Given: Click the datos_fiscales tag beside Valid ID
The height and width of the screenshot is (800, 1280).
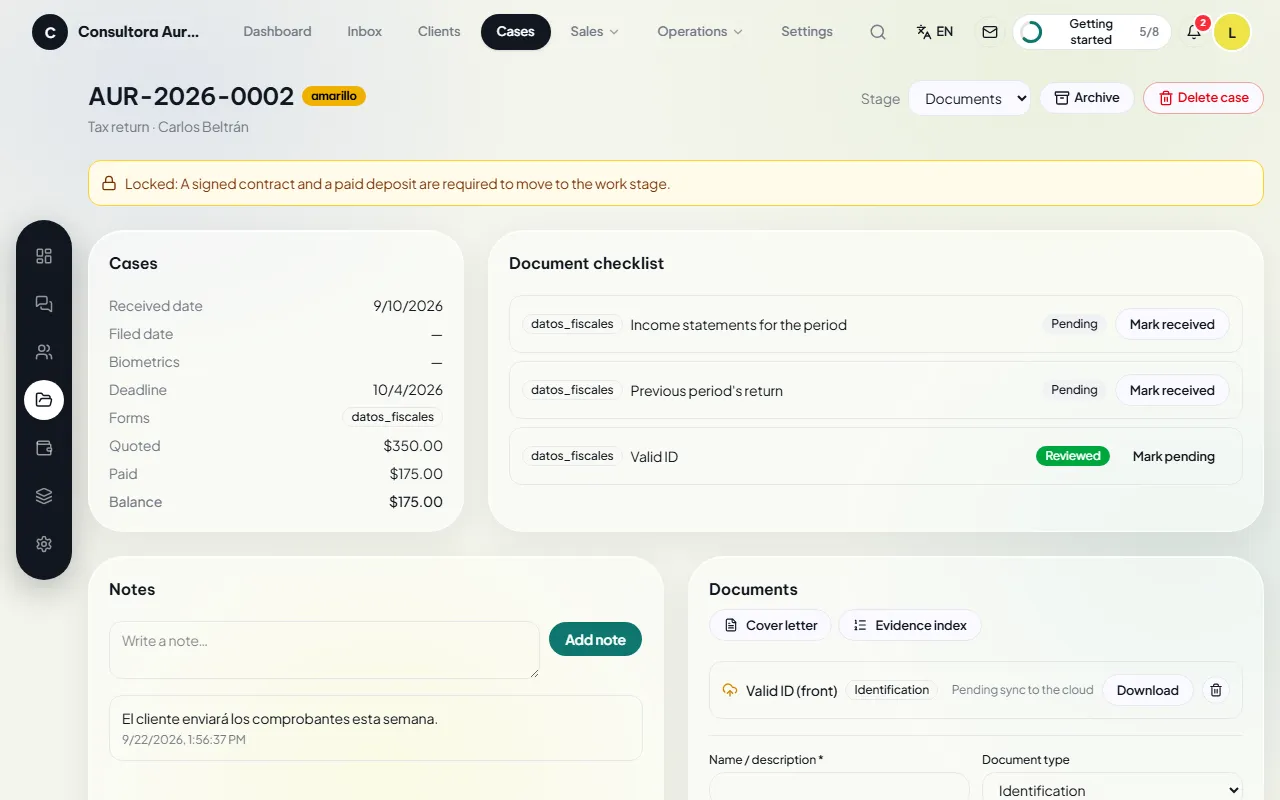Looking at the screenshot, I should tap(572, 456).
